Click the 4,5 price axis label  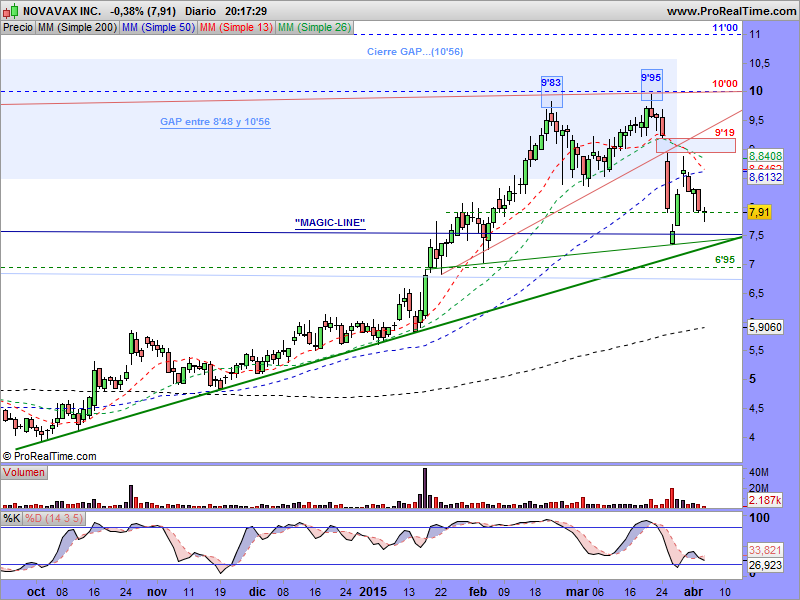(x=757, y=408)
